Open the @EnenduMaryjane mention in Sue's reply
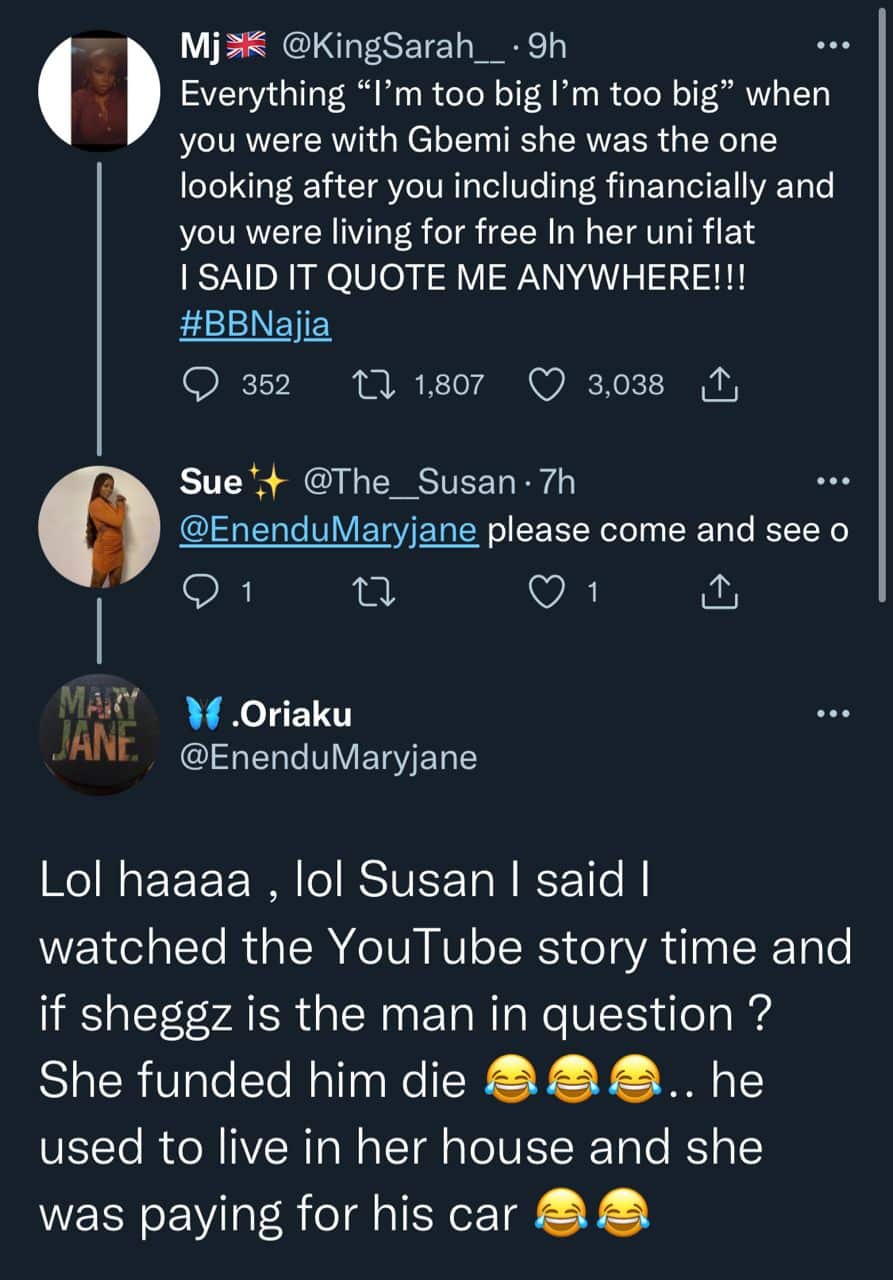The height and width of the screenshot is (1280, 893). 327,531
